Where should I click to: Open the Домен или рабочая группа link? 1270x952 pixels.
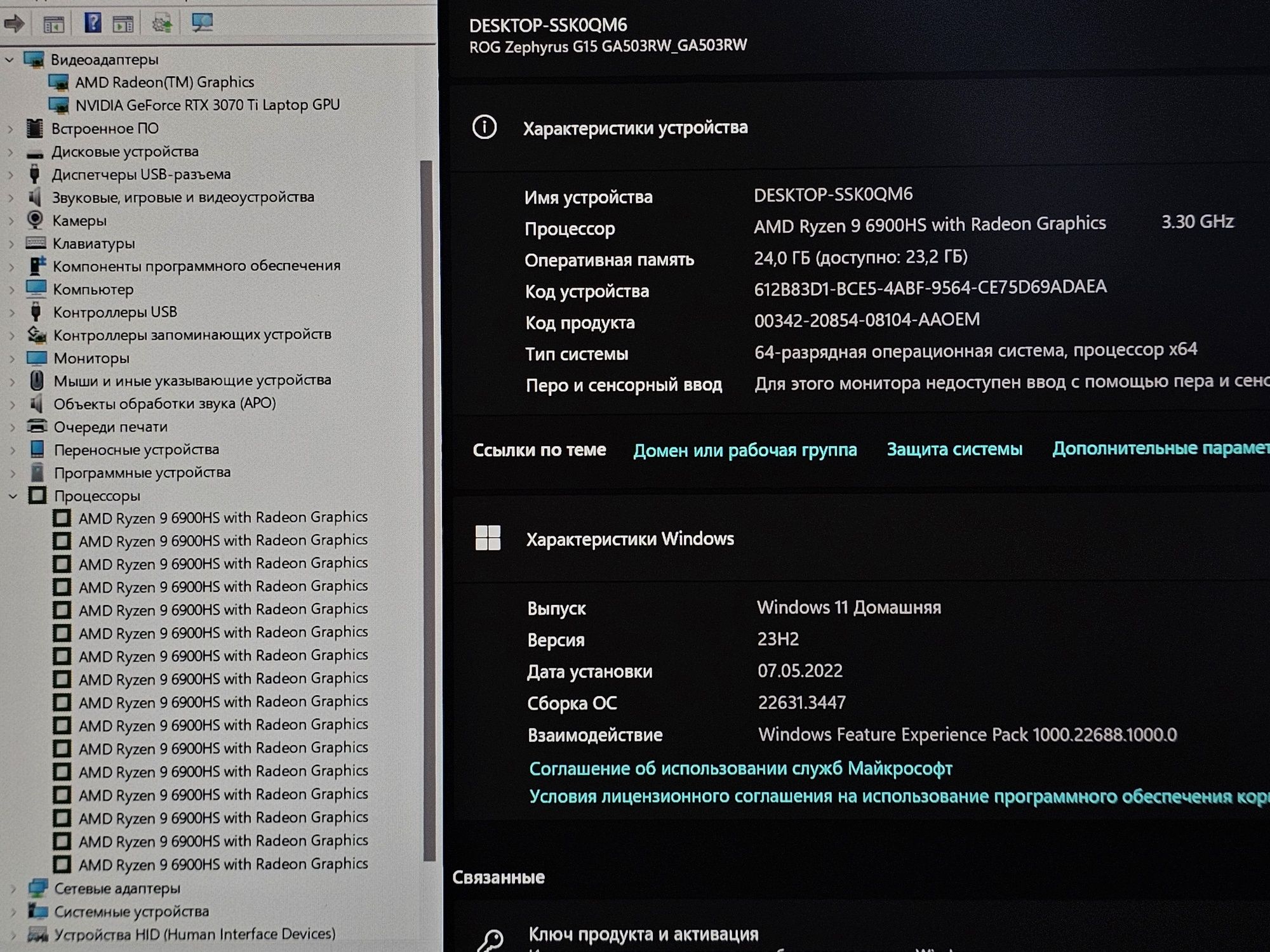click(745, 450)
